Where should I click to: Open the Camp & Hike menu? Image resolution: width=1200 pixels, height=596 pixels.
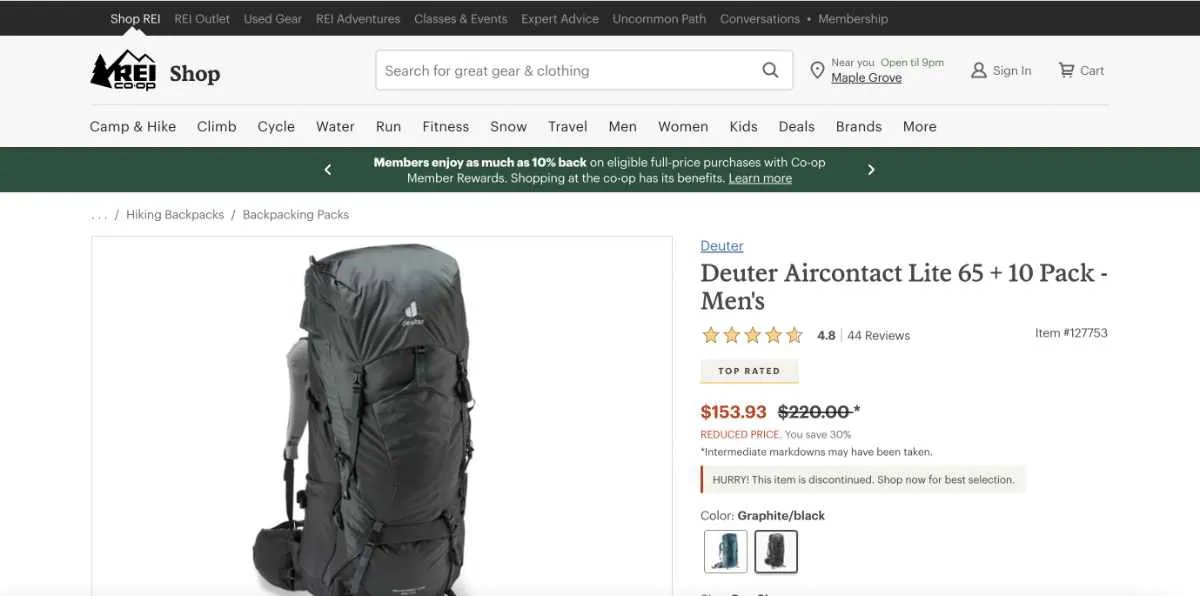tap(133, 126)
